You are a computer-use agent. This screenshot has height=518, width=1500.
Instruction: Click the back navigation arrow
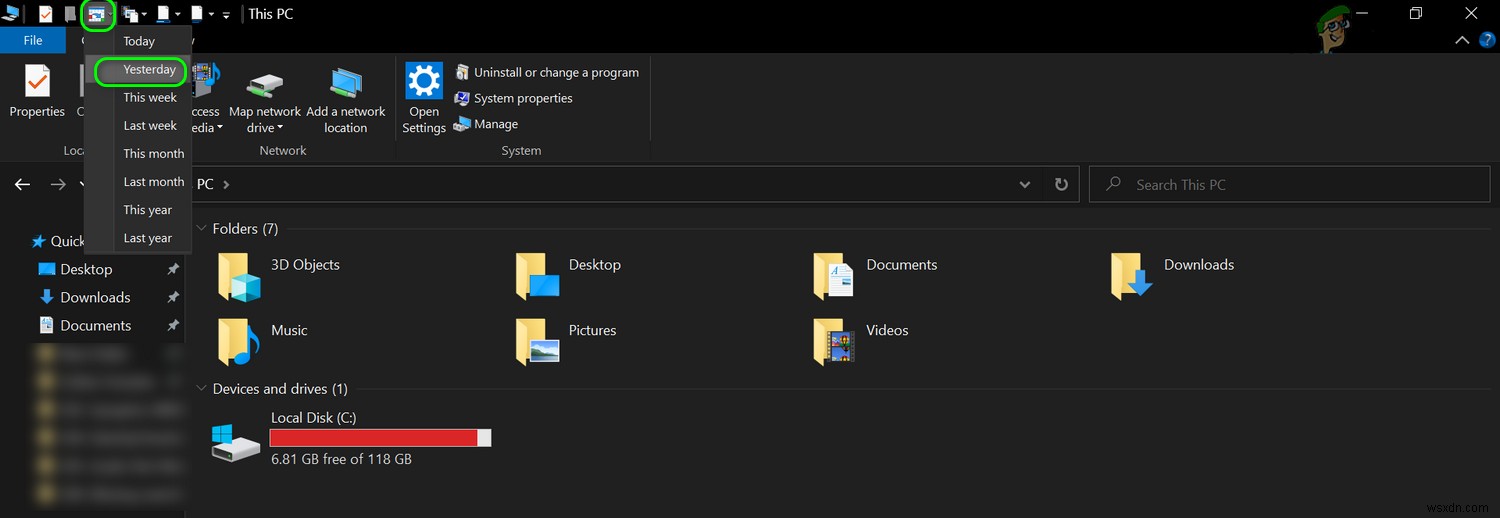click(23, 185)
